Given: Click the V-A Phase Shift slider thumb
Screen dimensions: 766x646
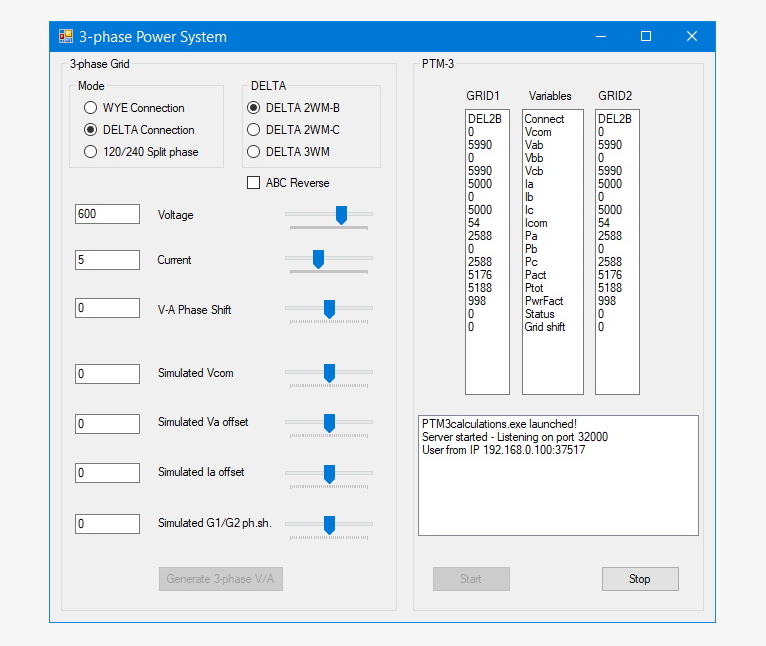Looking at the screenshot, I should tap(330, 309).
